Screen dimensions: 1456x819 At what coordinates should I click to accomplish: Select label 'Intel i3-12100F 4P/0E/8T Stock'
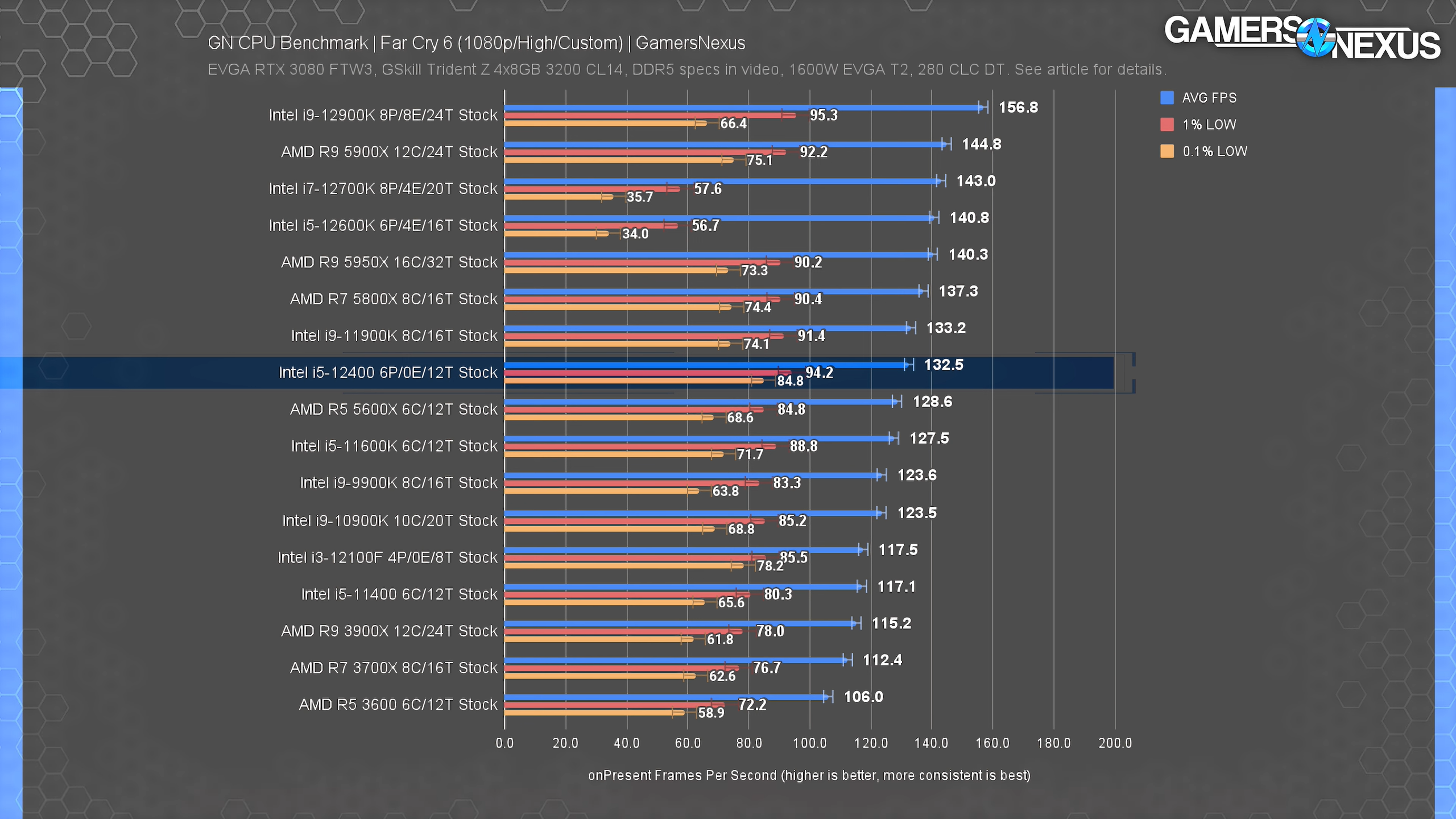387,558
